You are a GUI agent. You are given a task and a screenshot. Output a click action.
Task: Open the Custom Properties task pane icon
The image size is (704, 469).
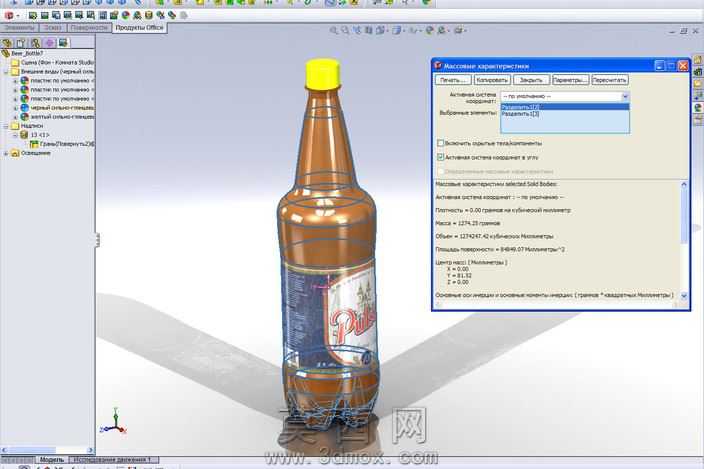[x=698, y=120]
